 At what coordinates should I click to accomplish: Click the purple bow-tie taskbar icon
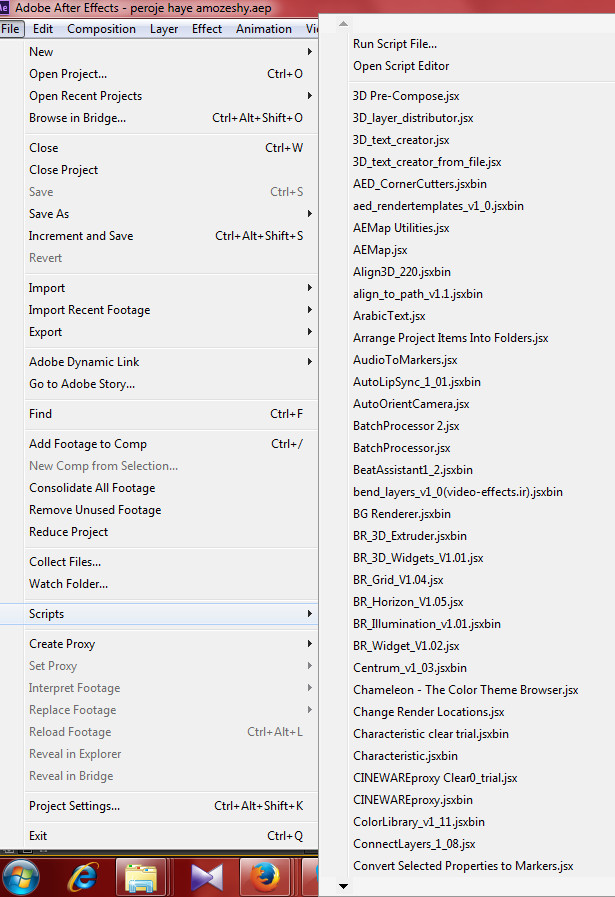pos(206,877)
